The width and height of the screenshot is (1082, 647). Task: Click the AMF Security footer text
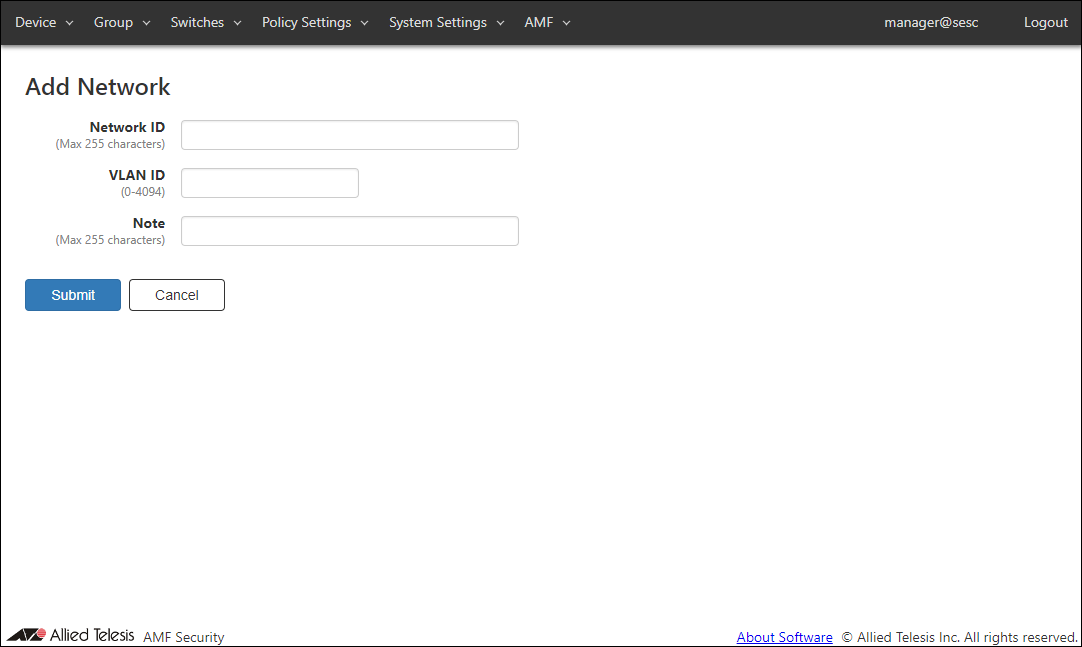[x=184, y=637]
